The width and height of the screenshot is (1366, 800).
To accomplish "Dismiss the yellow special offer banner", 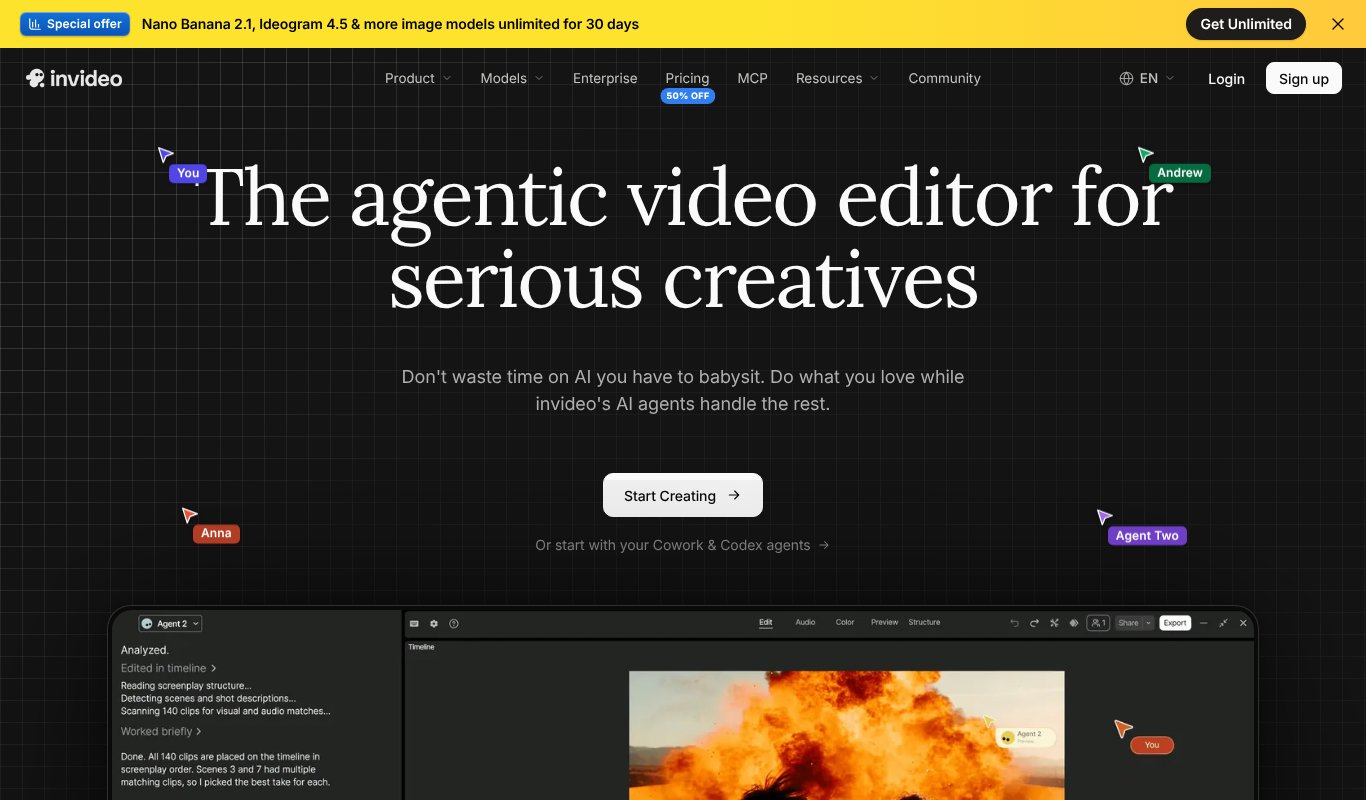I will [1338, 24].
